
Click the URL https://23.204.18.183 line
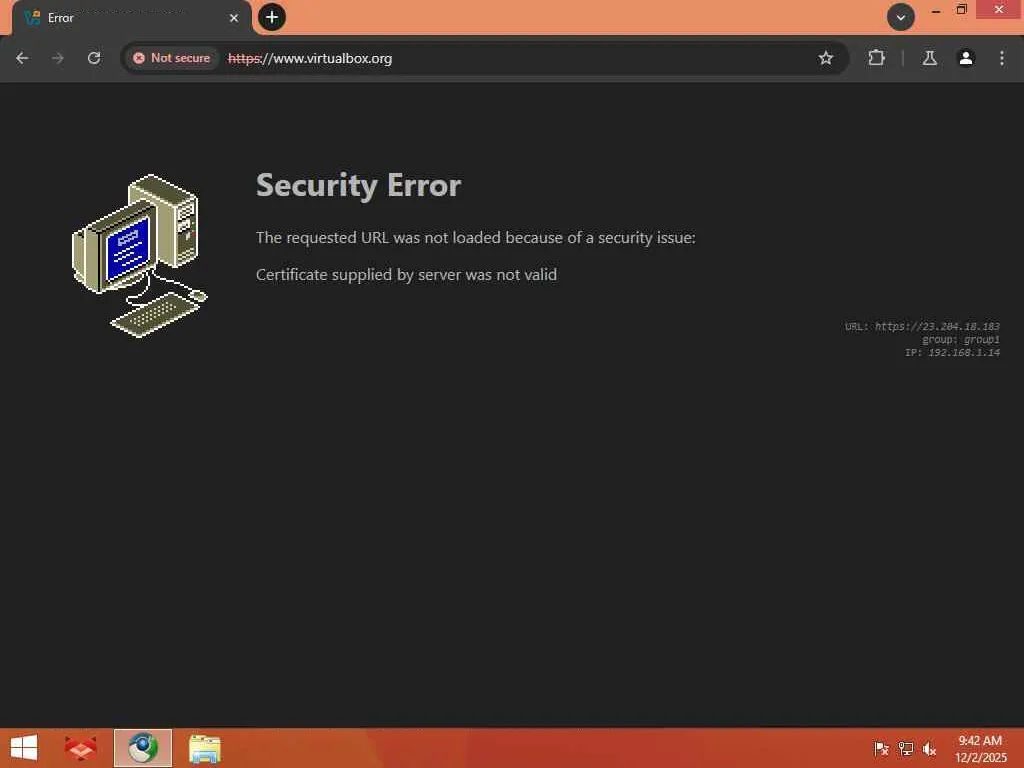click(922, 326)
